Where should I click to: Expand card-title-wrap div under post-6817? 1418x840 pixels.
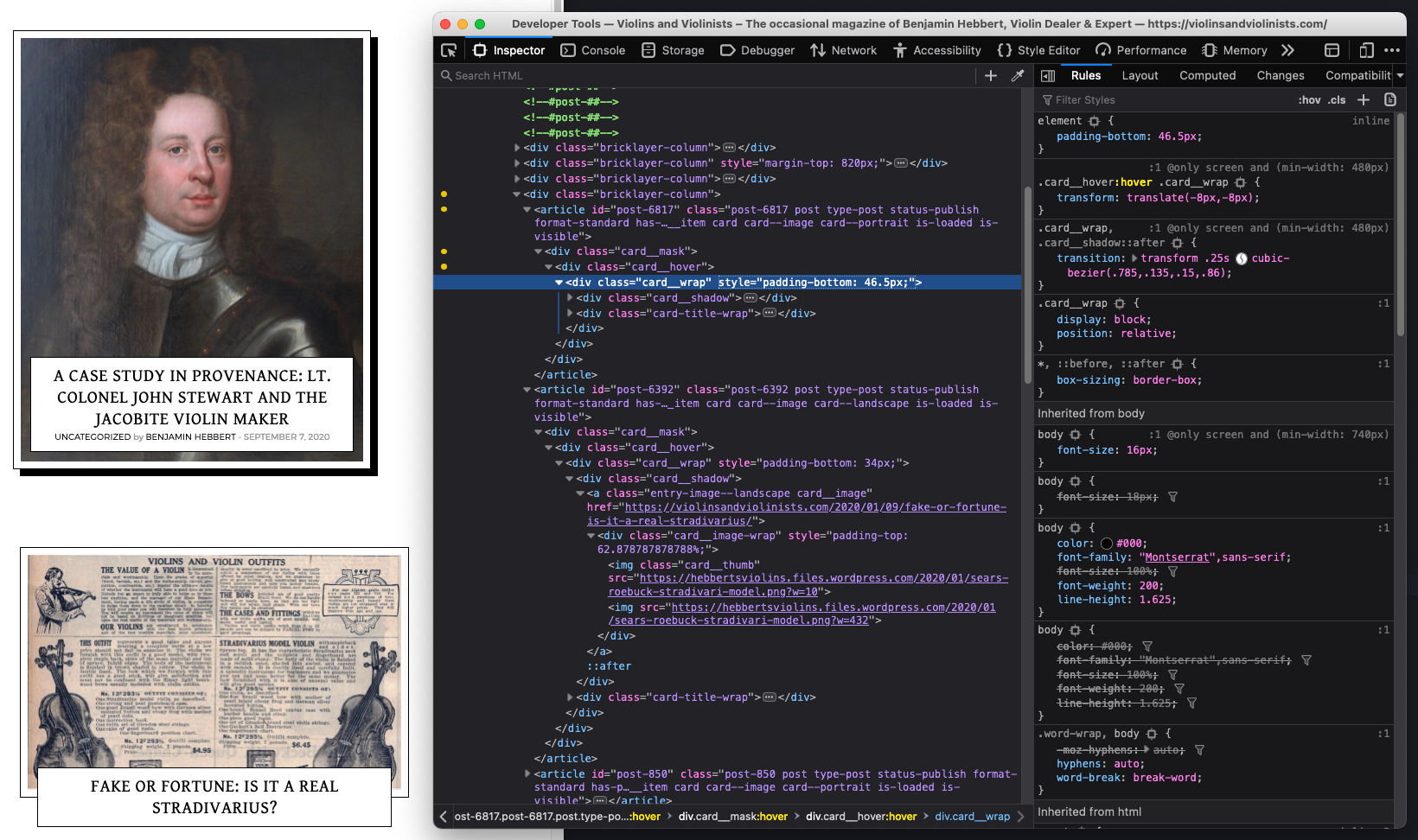(570, 314)
